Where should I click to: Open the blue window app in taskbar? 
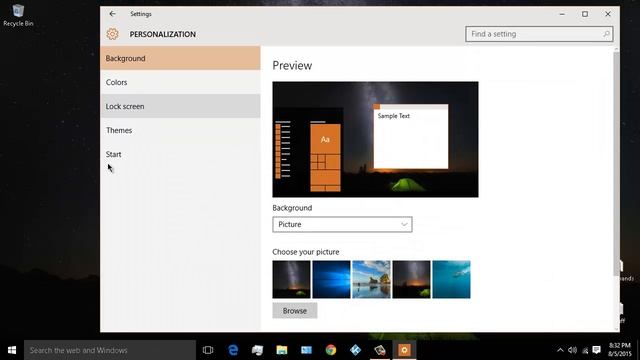(x=306, y=350)
